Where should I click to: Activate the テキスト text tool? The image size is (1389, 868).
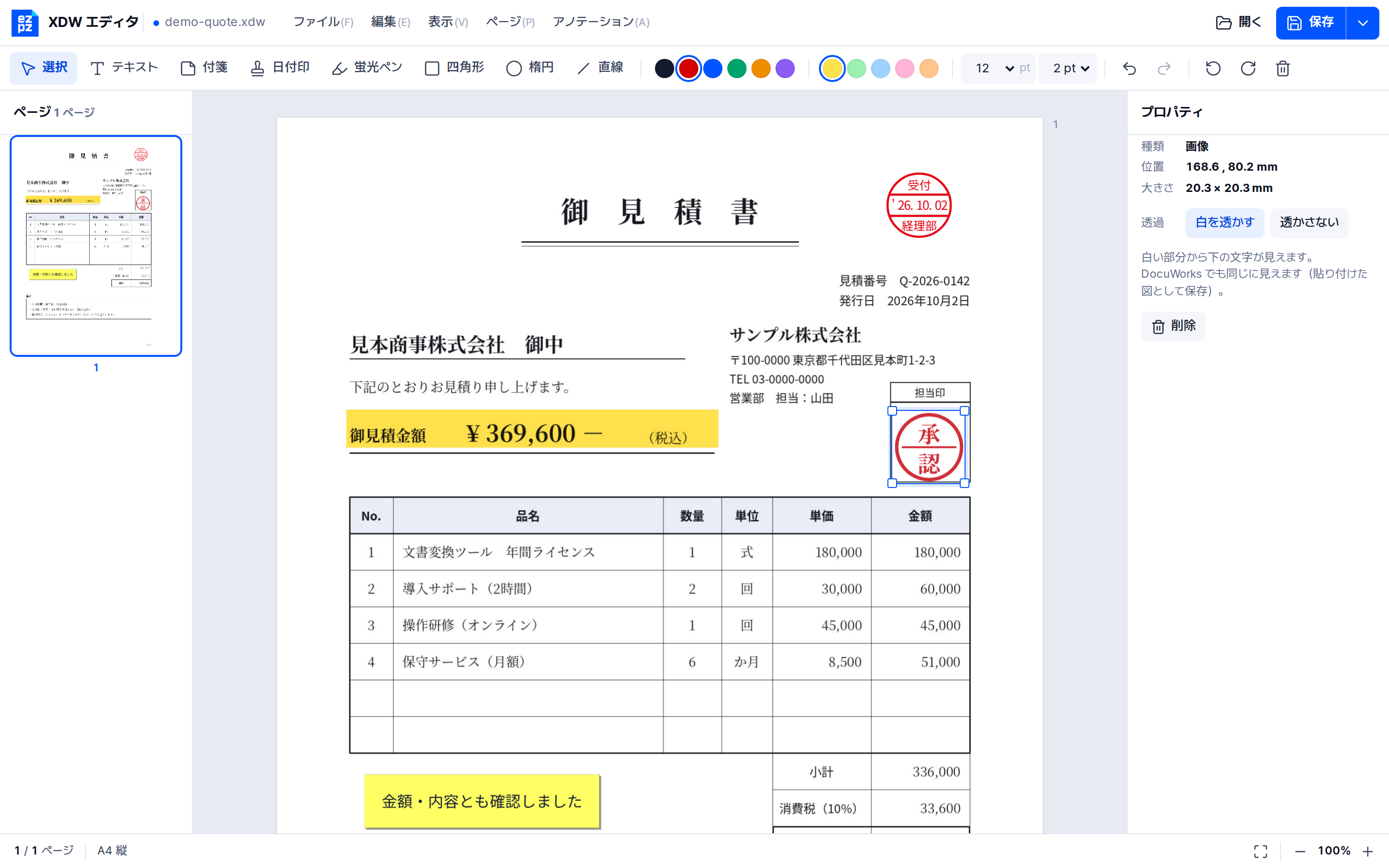point(124,68)
